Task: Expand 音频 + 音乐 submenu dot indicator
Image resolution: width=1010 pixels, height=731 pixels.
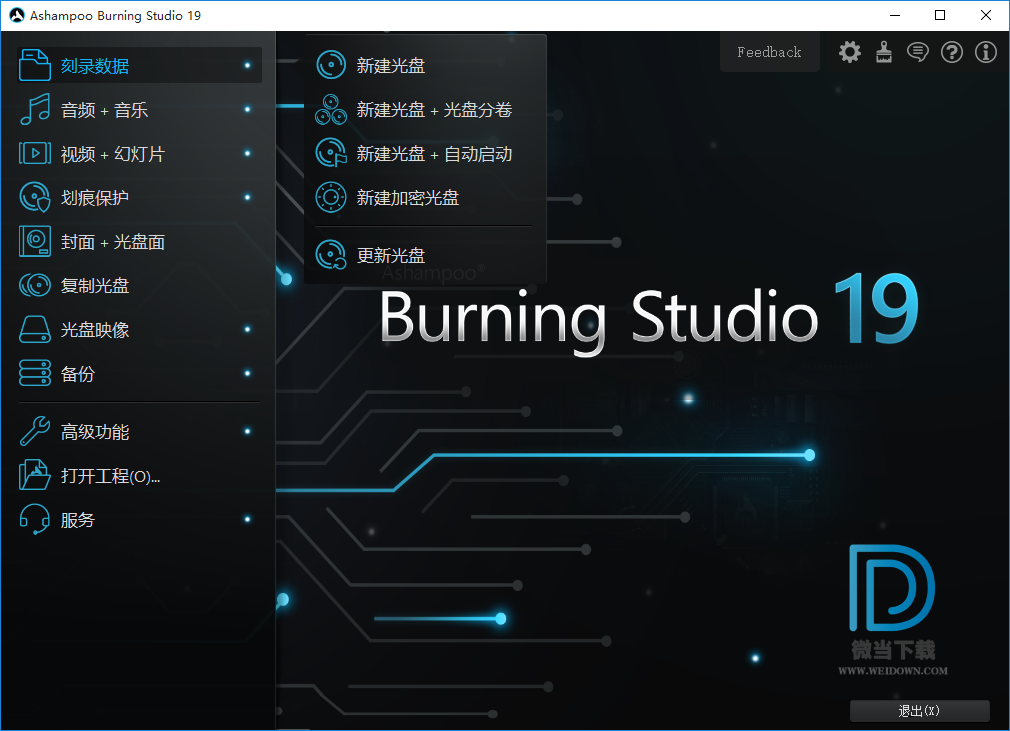Action: point(247,109)
